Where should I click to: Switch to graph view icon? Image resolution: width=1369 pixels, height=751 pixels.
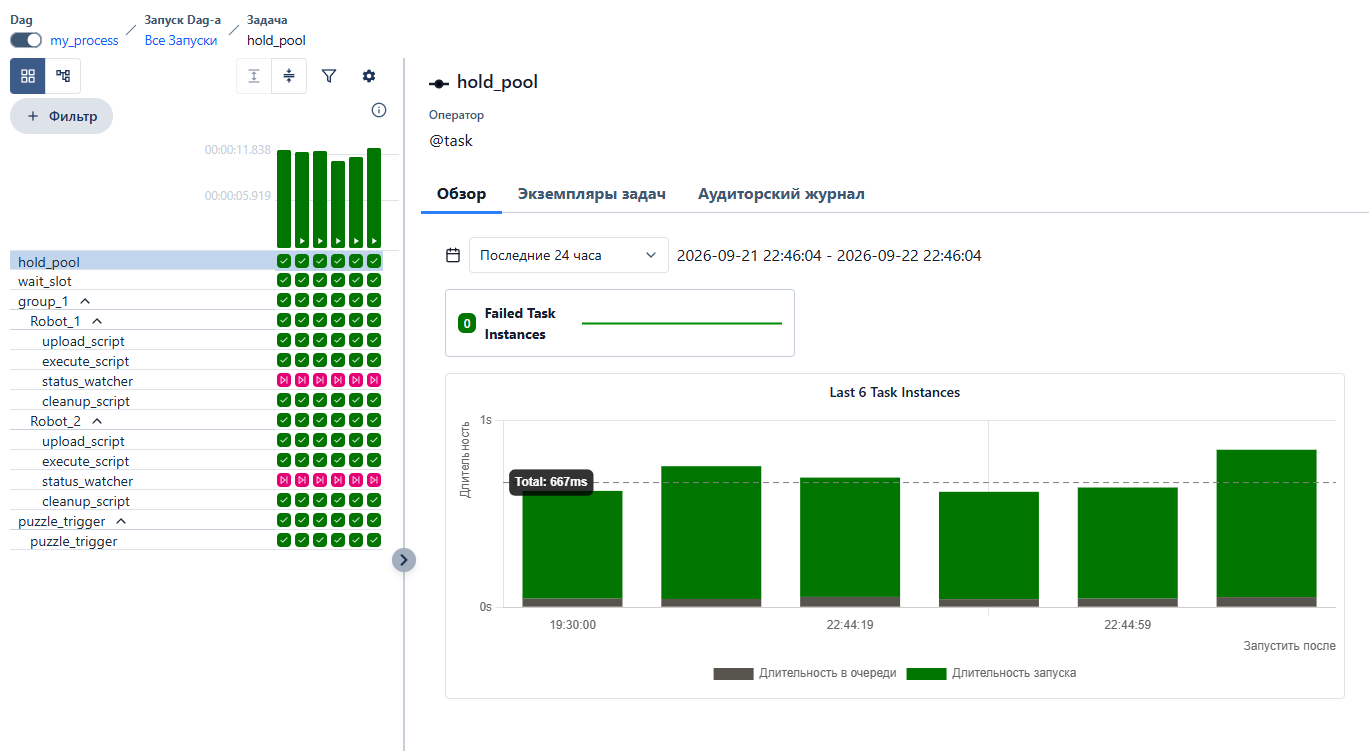(63, 76)
